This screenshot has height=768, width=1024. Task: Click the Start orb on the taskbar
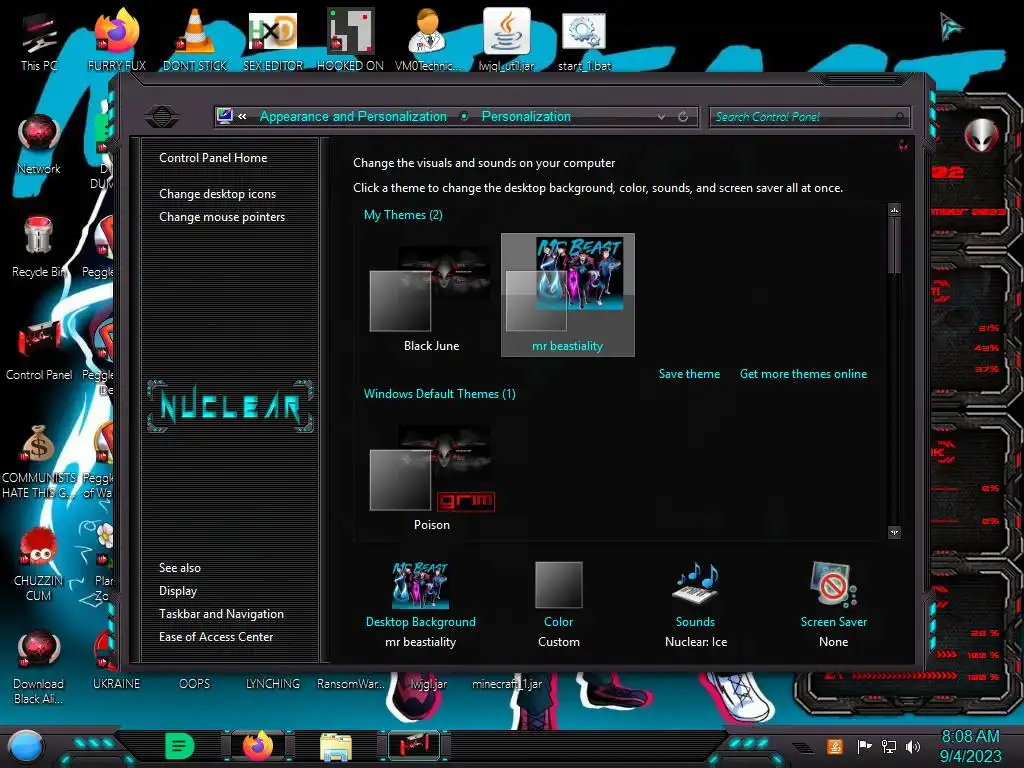(x=26, y=746)
